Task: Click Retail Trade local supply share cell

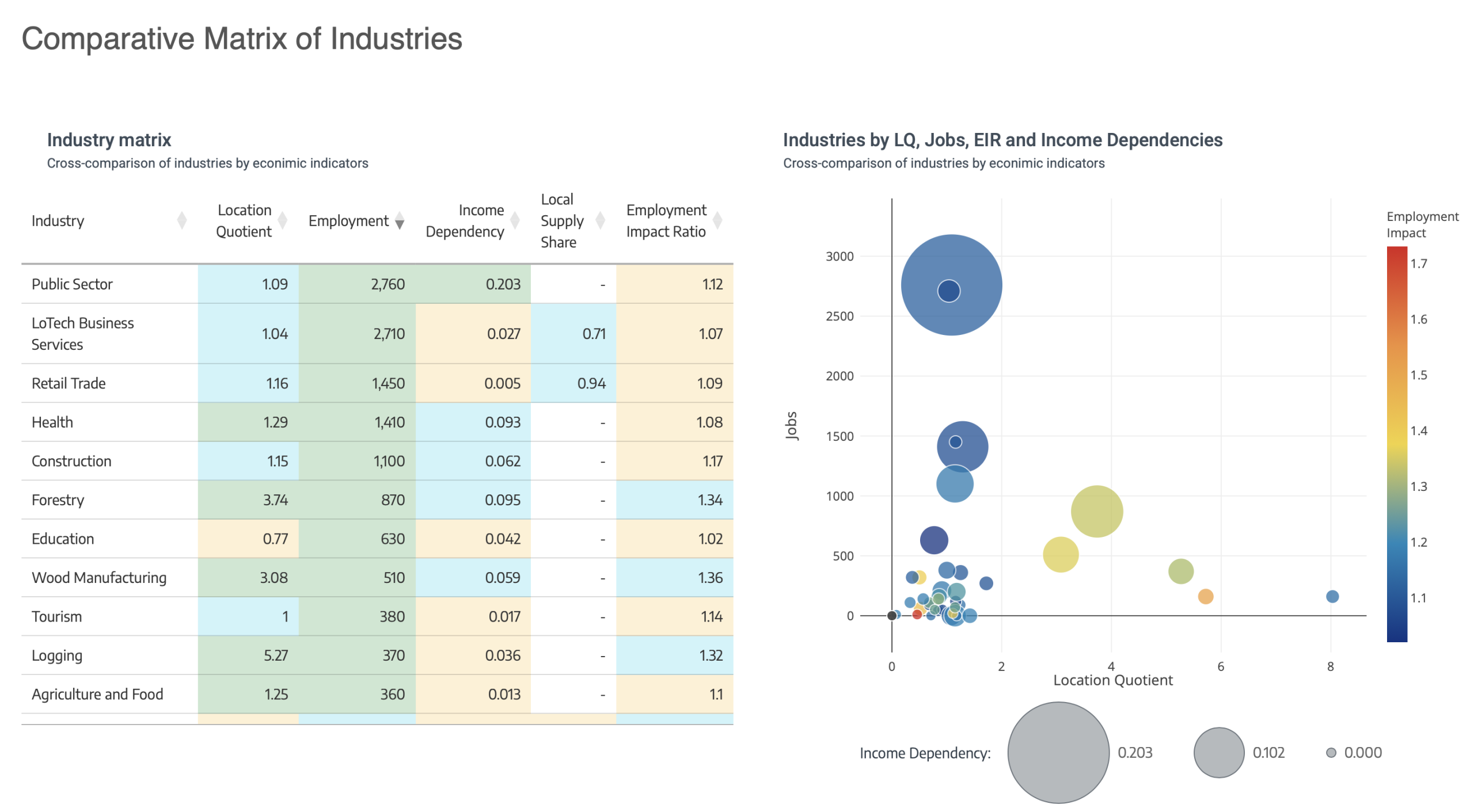Action: click(x=573, y=383)
